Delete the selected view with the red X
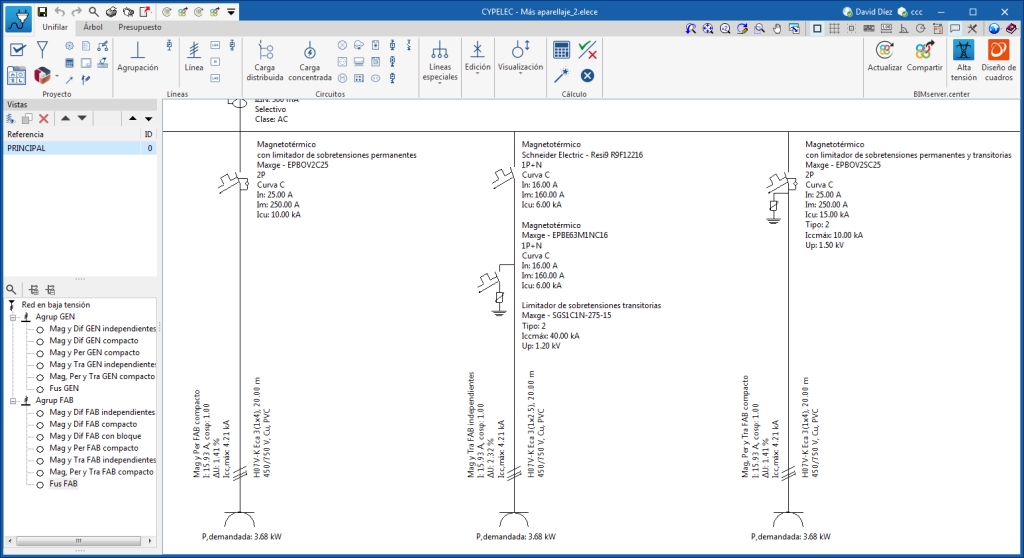The width and height of the screenshot is (1024, 558). pyautogui.click(x=44, y=118)
